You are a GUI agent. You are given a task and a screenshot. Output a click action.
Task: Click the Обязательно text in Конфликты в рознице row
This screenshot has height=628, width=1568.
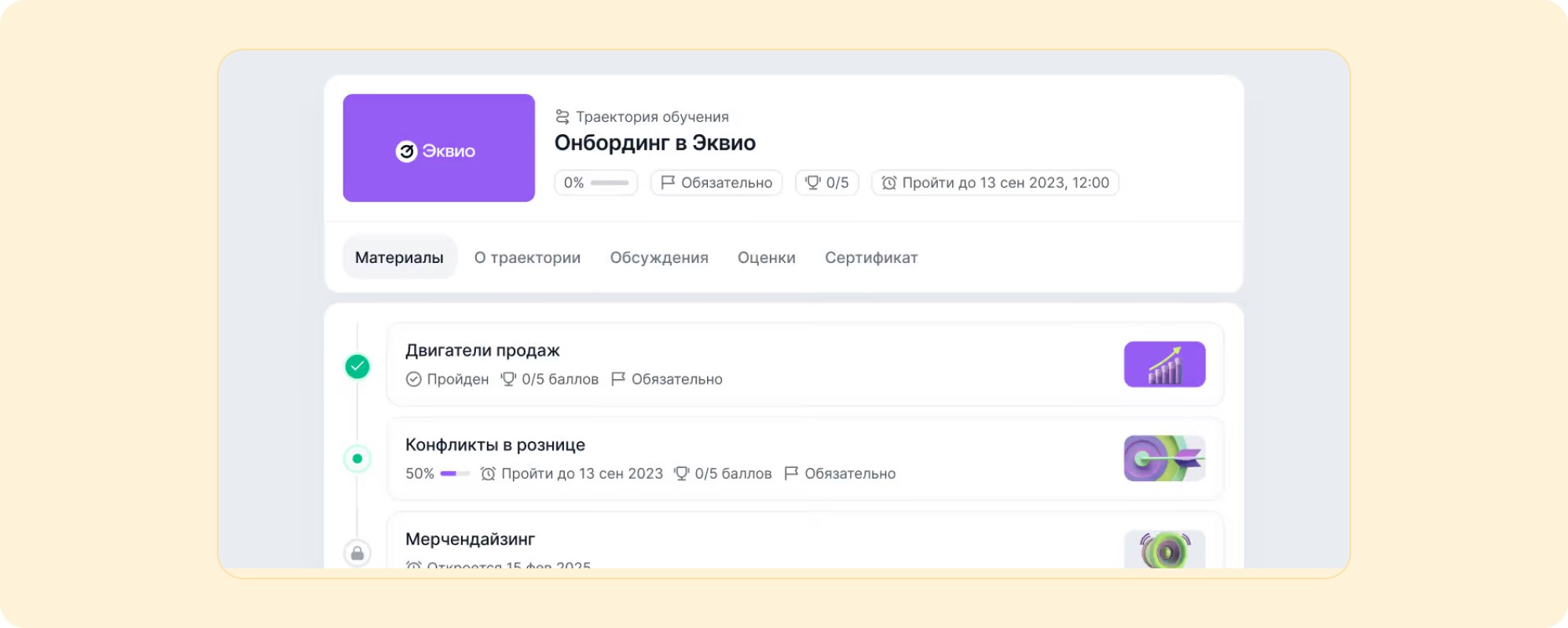[x=850, y=473]
